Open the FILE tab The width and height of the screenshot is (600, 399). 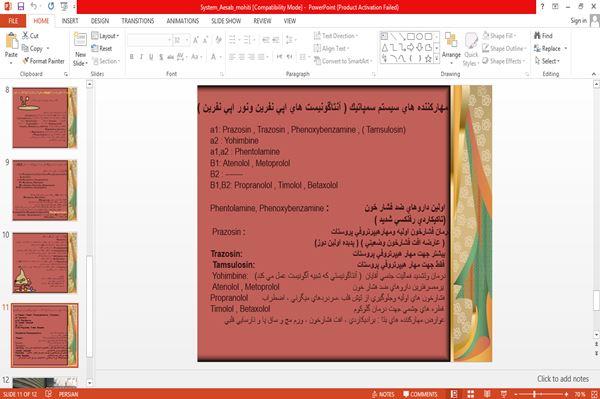pyautogui.click(x=13, y=21)
